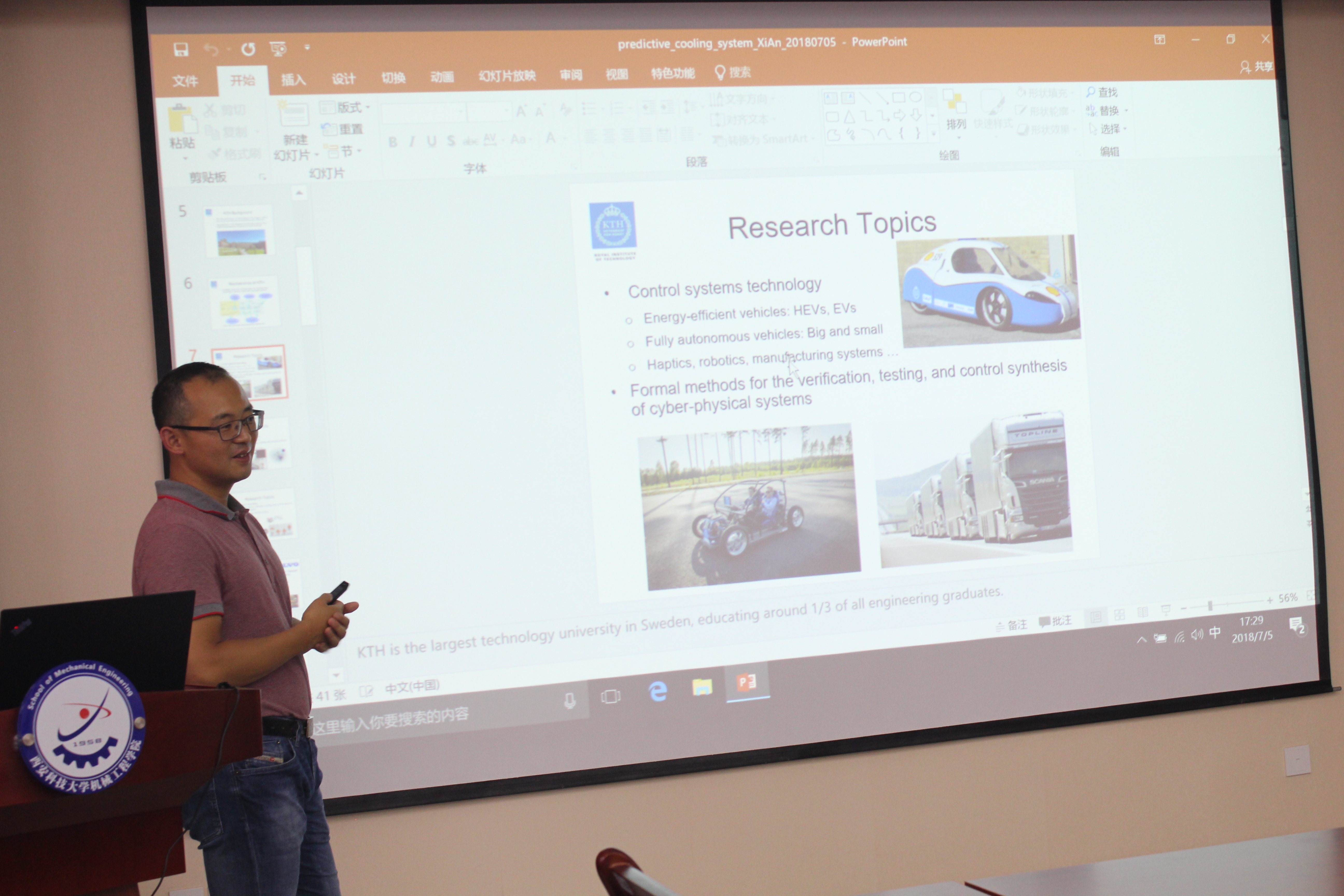Open the font name combo box
The image size is (1344, 896).
coord(423,113)
